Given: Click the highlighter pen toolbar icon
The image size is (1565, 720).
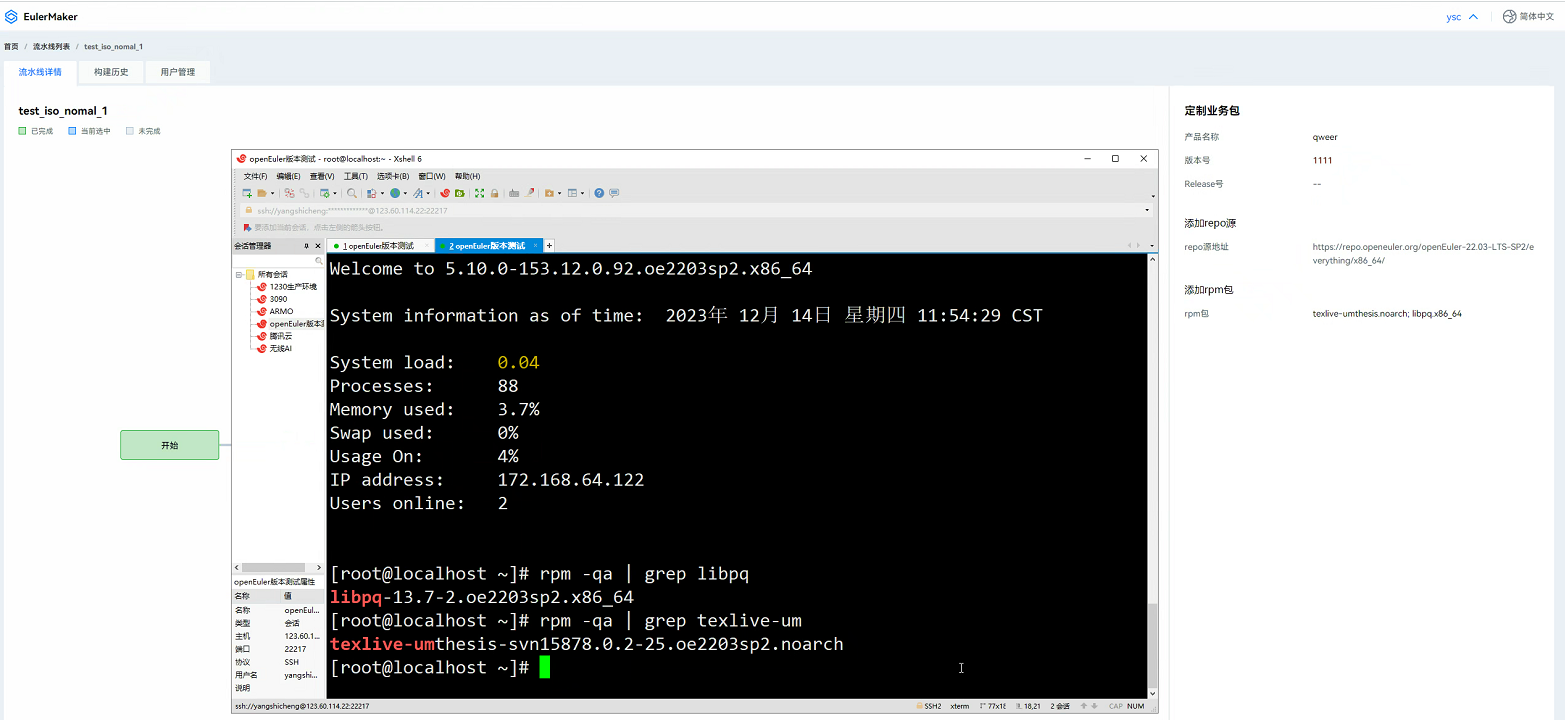Looking at the screenshot, I should [530, 193].
